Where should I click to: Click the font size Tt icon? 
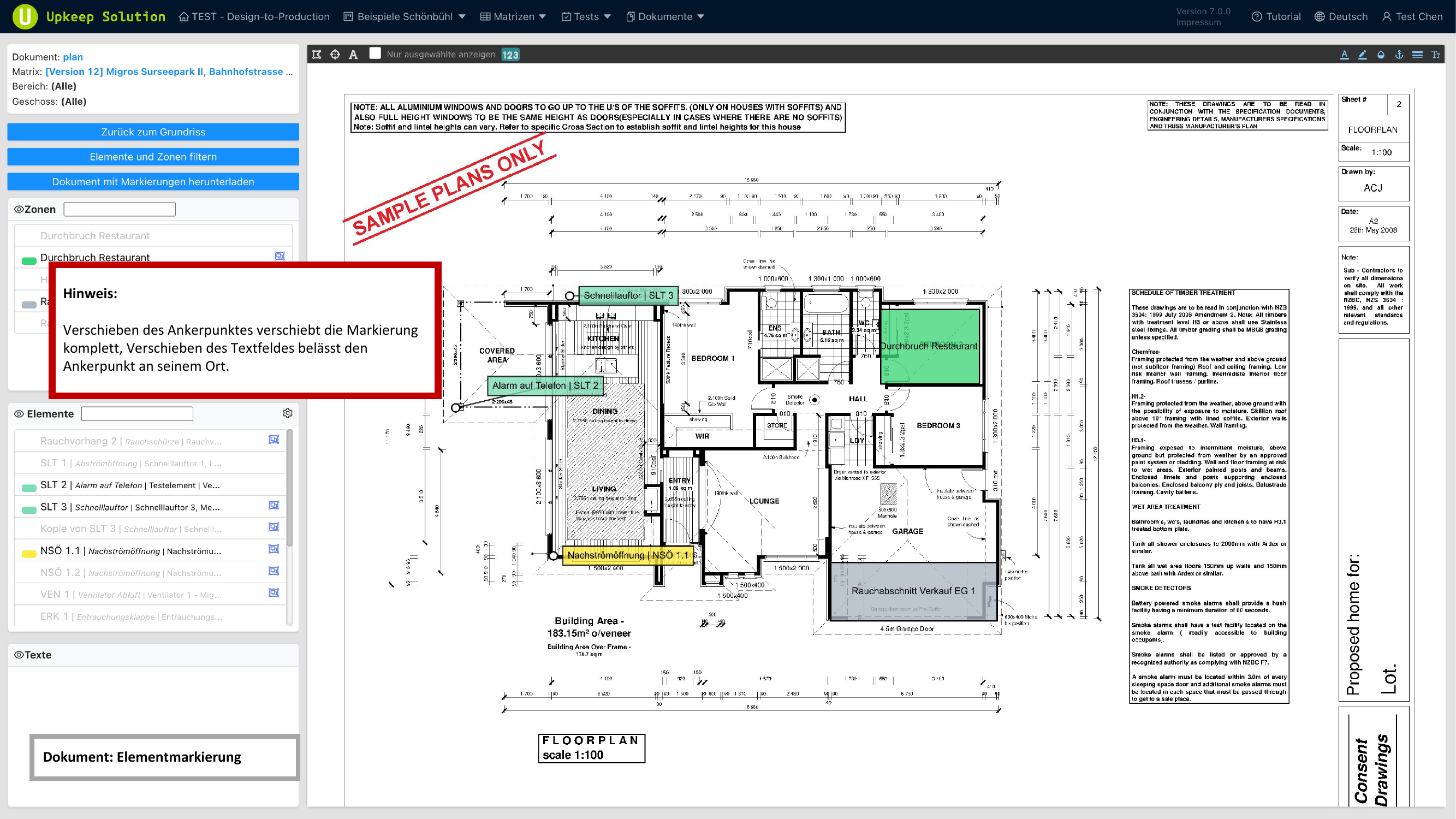[1436, 54]
